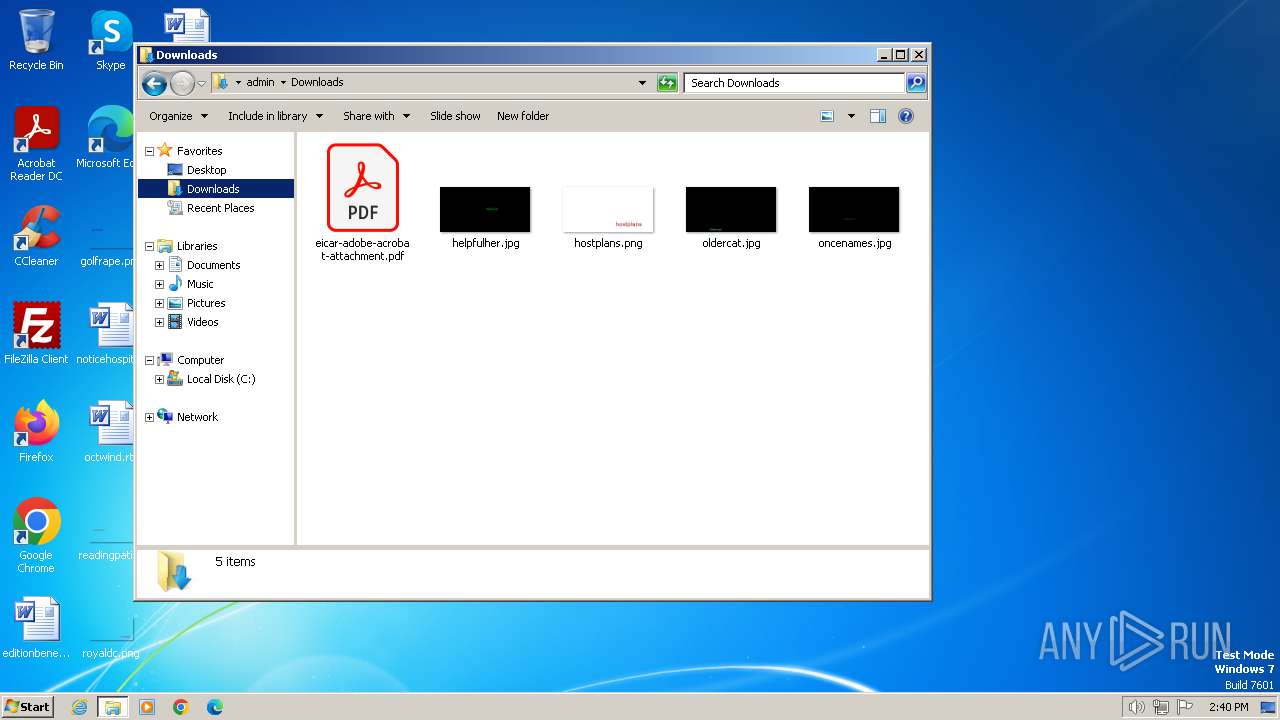Image resolution: width=1280 pixels, height=720 pixels.
Task: Click the 2:40 PM clock
Action: (x=1228, y=707)
